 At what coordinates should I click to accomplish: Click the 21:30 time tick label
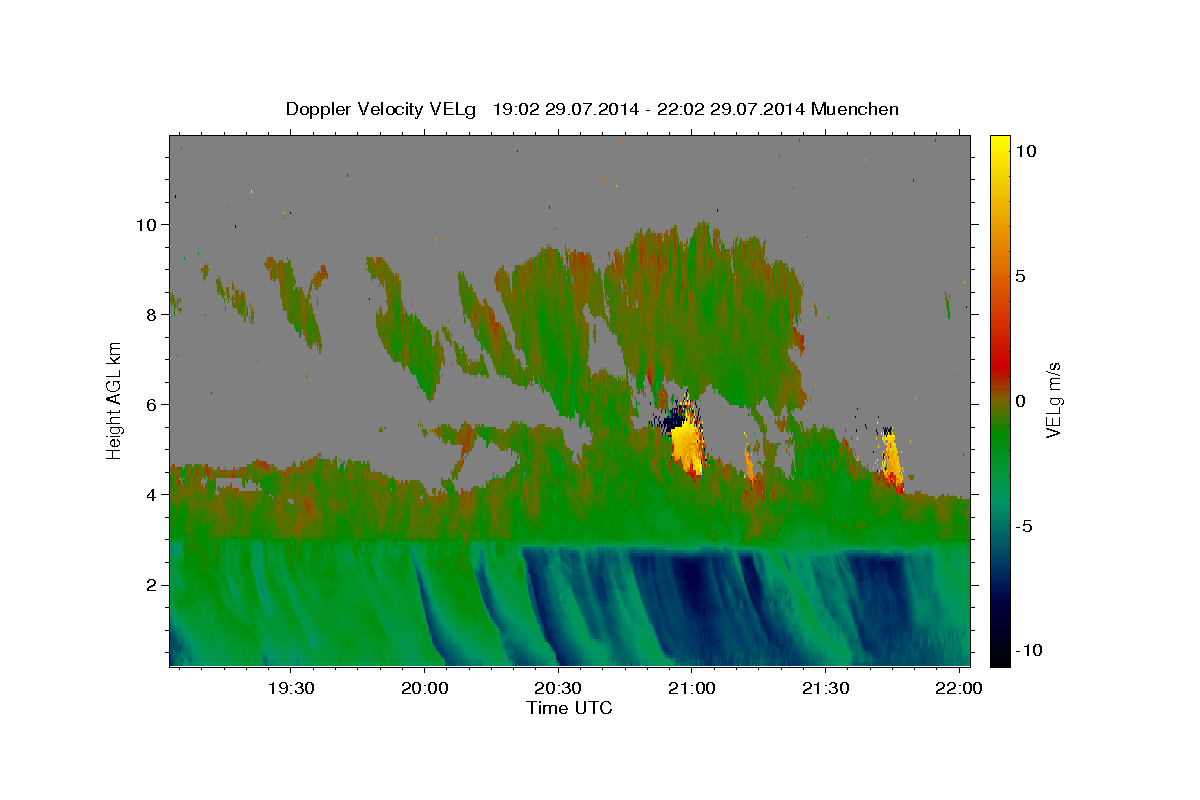tap(825, 688)
